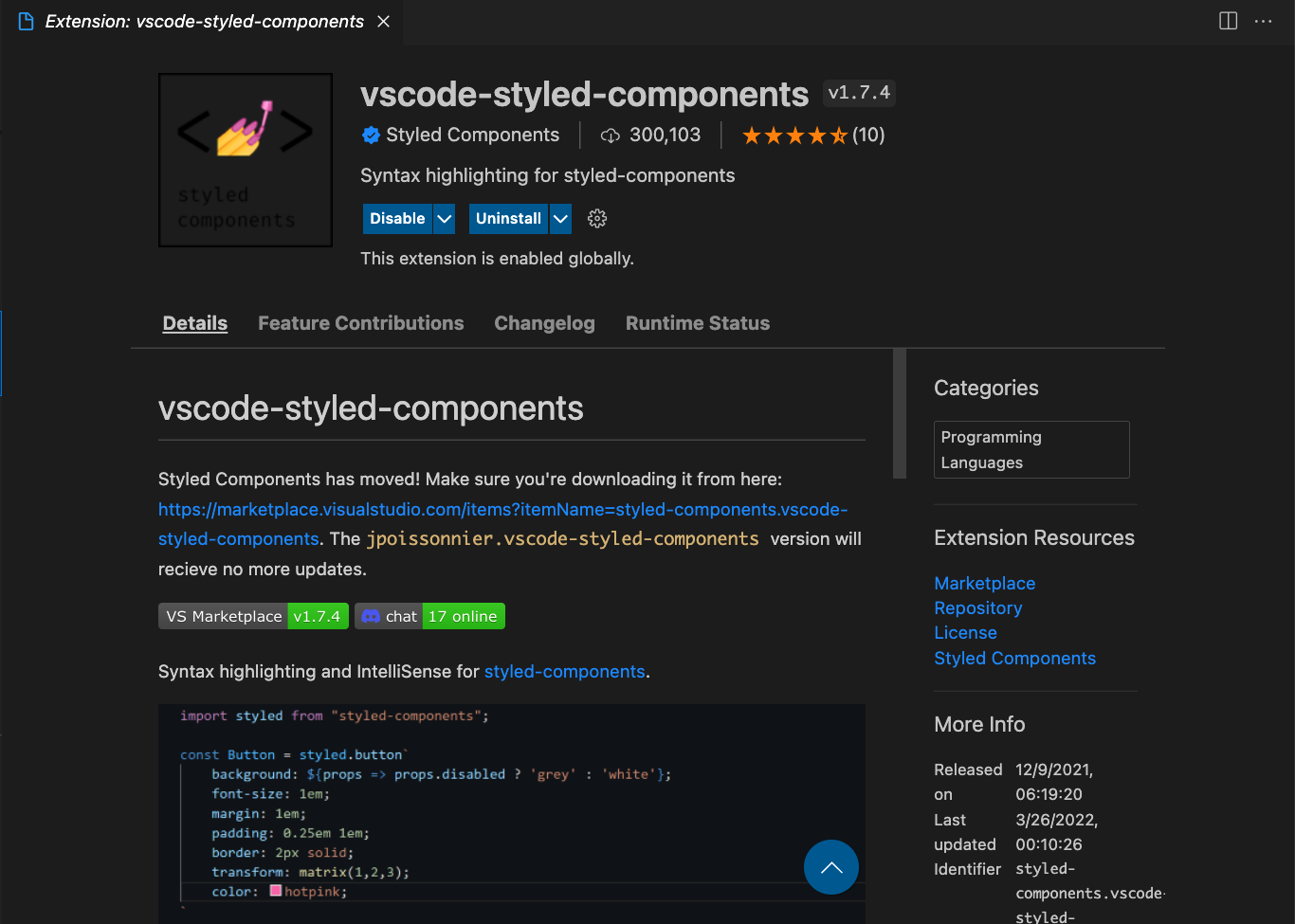Click the scroll-to-top arrow button

click(831, 867)
